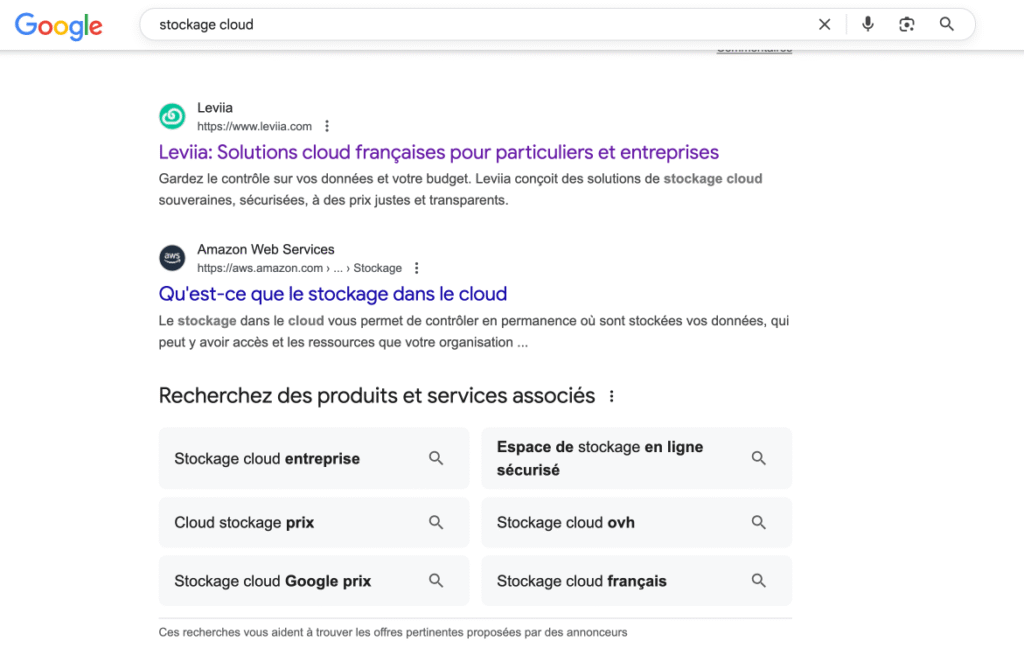Viewport: 1024px width, 655px height.
Task: Click the aws.amazon.com Stockage breadcrumb URL
Action: [299, 268]
